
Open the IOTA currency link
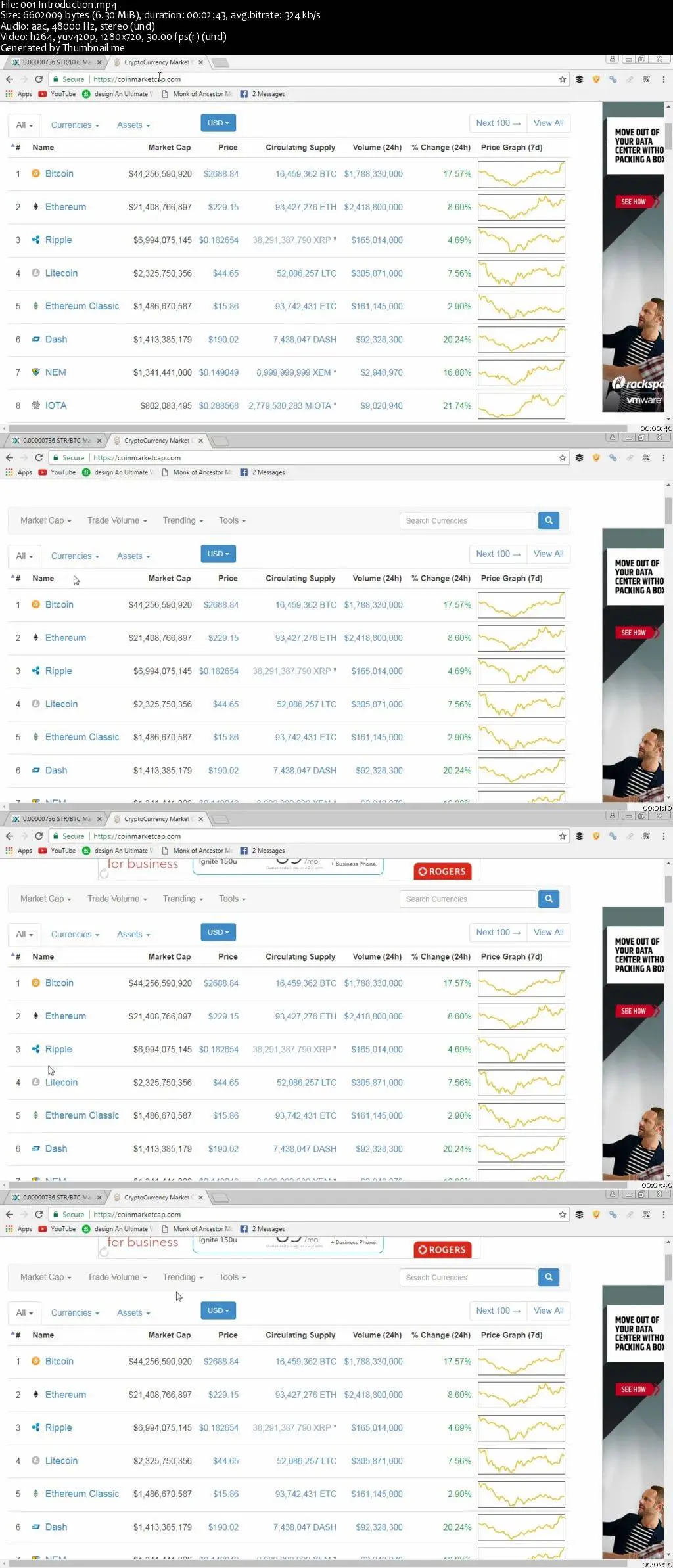pos(56,405)
